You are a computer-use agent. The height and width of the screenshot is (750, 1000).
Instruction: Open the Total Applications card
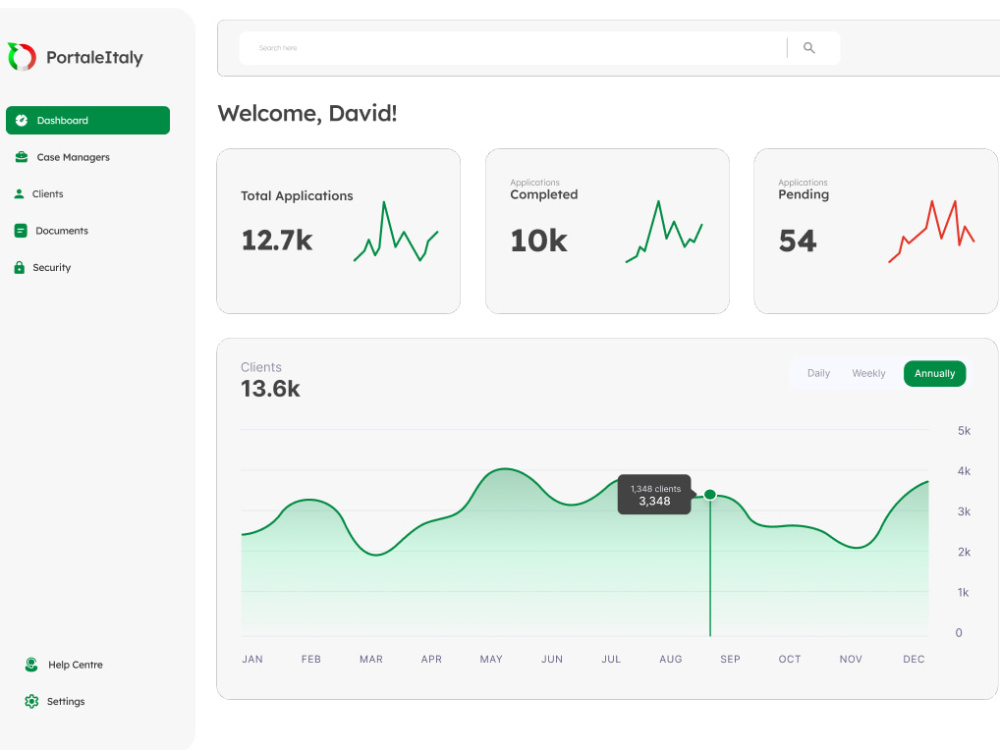pyautogui.click(x=339, y=231)
